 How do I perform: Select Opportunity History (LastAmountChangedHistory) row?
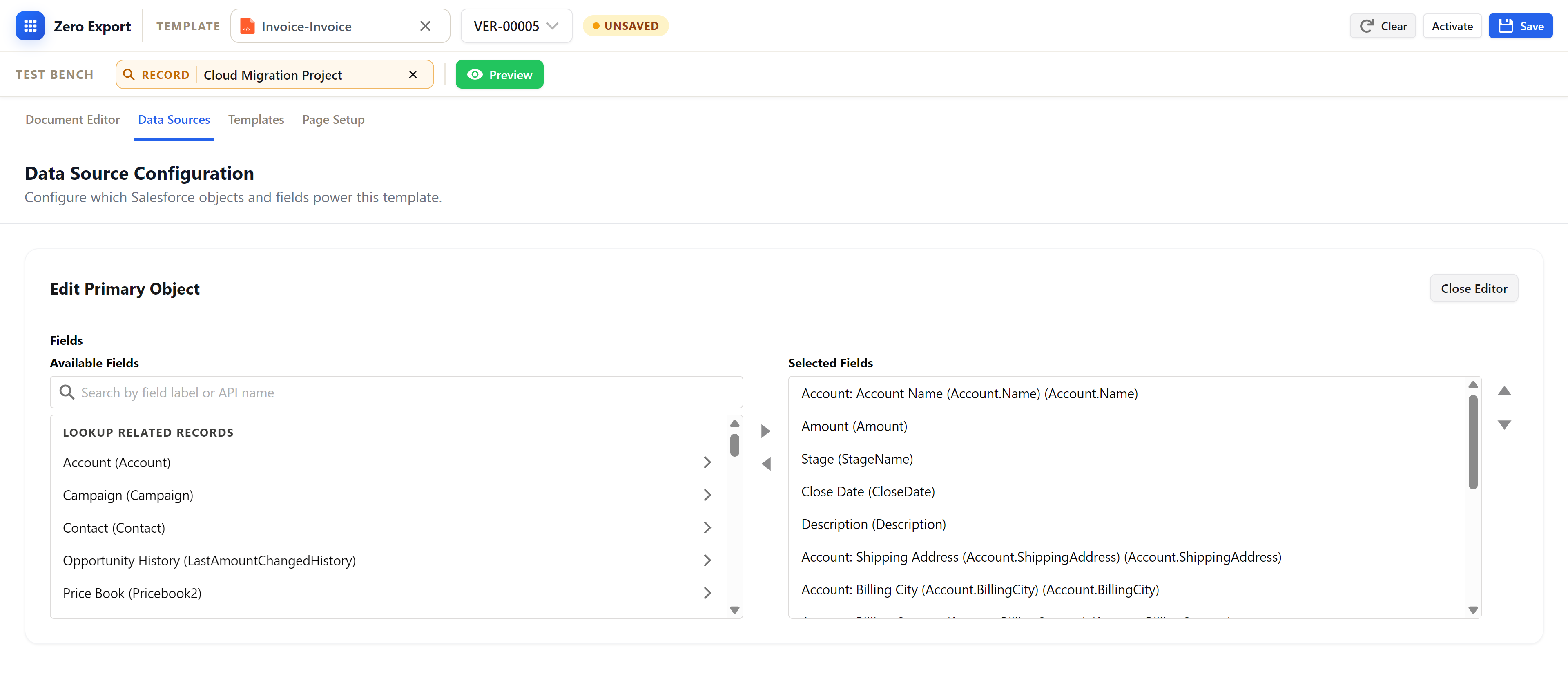388,560
